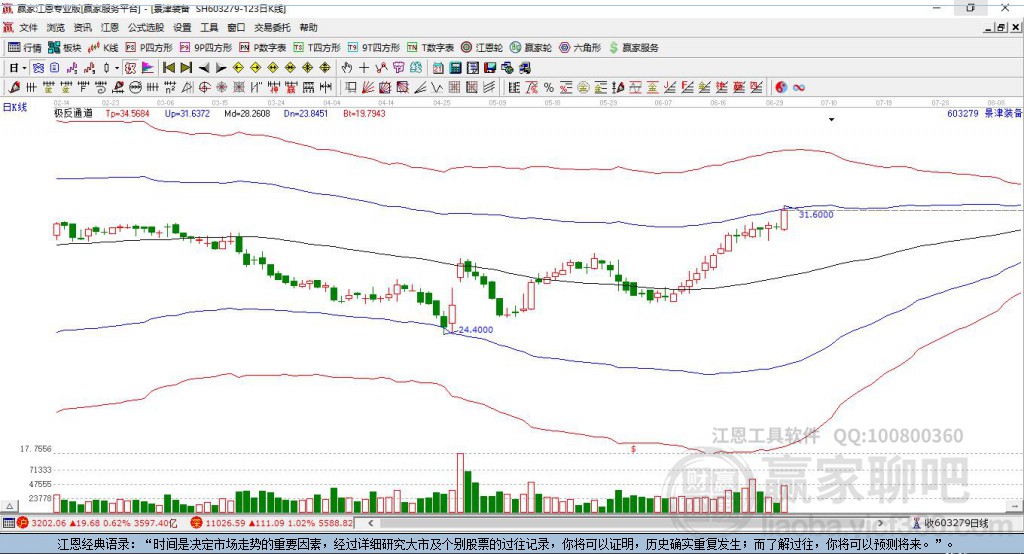Jump to first bar with skip-to-start icon
Image resolution: width=1024 pixels, height=554 pixels.
(168, 68)
